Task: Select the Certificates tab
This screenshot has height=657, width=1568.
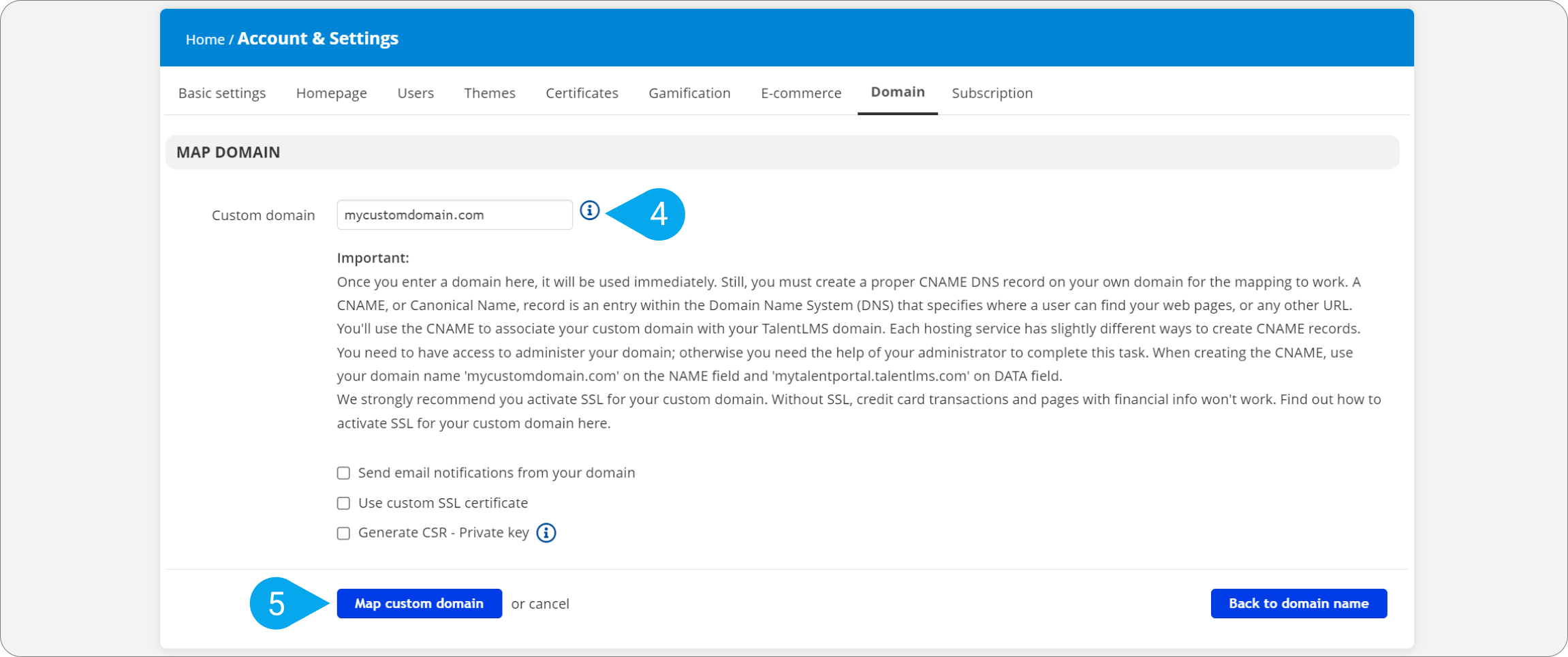Action: pyautogui.click(x=582, y=93)
